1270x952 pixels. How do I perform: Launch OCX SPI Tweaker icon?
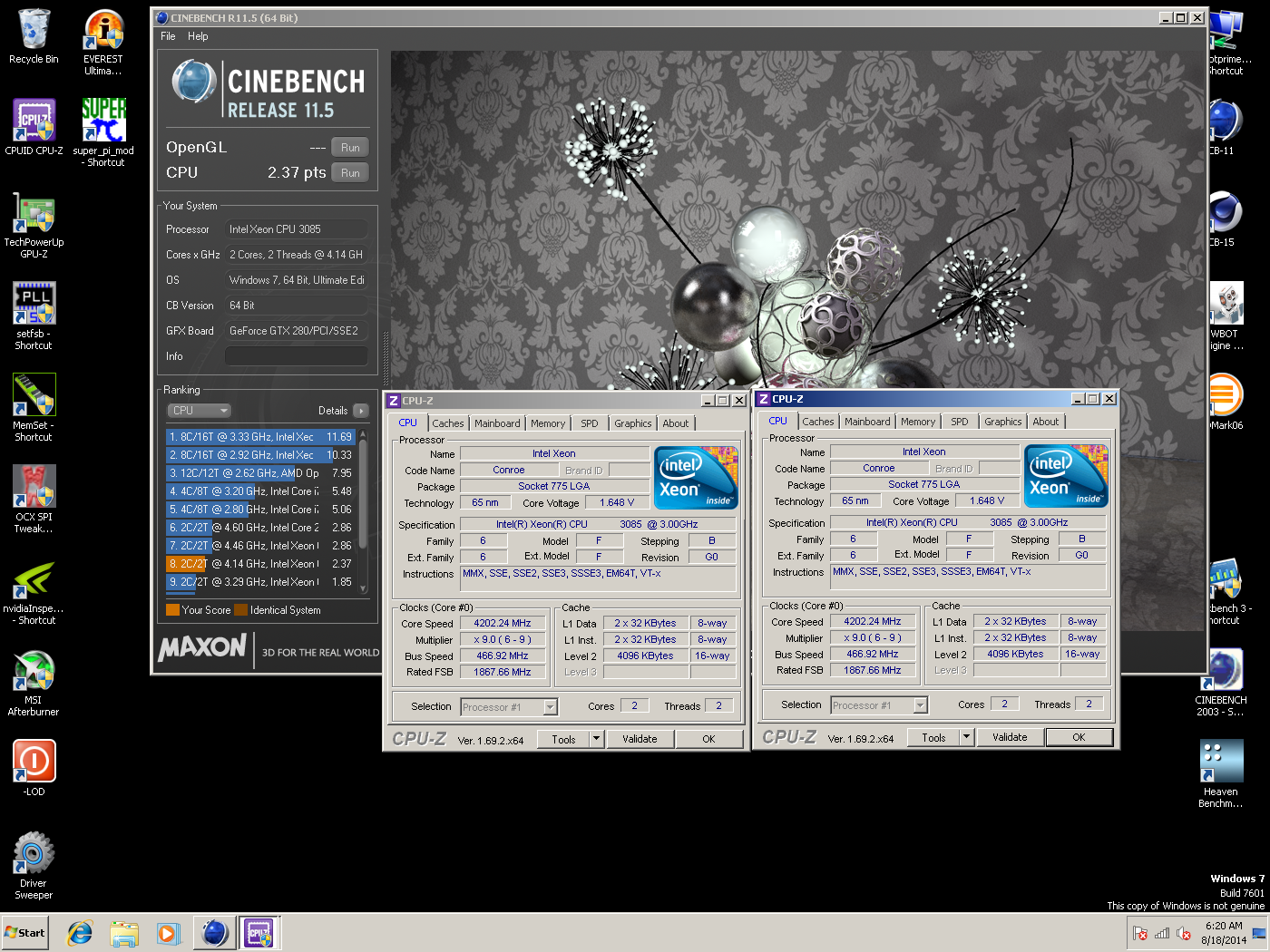(34, 500)
